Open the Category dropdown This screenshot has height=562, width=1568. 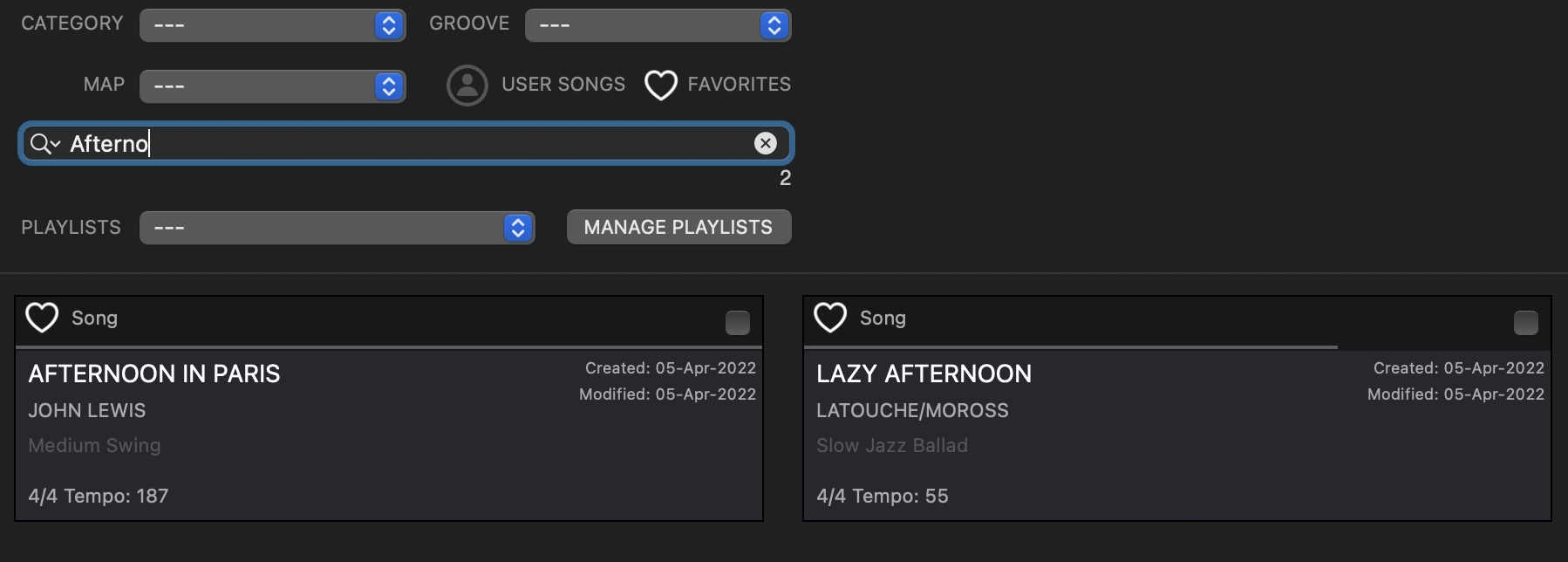pyautogui.click(x=272, y=25)
